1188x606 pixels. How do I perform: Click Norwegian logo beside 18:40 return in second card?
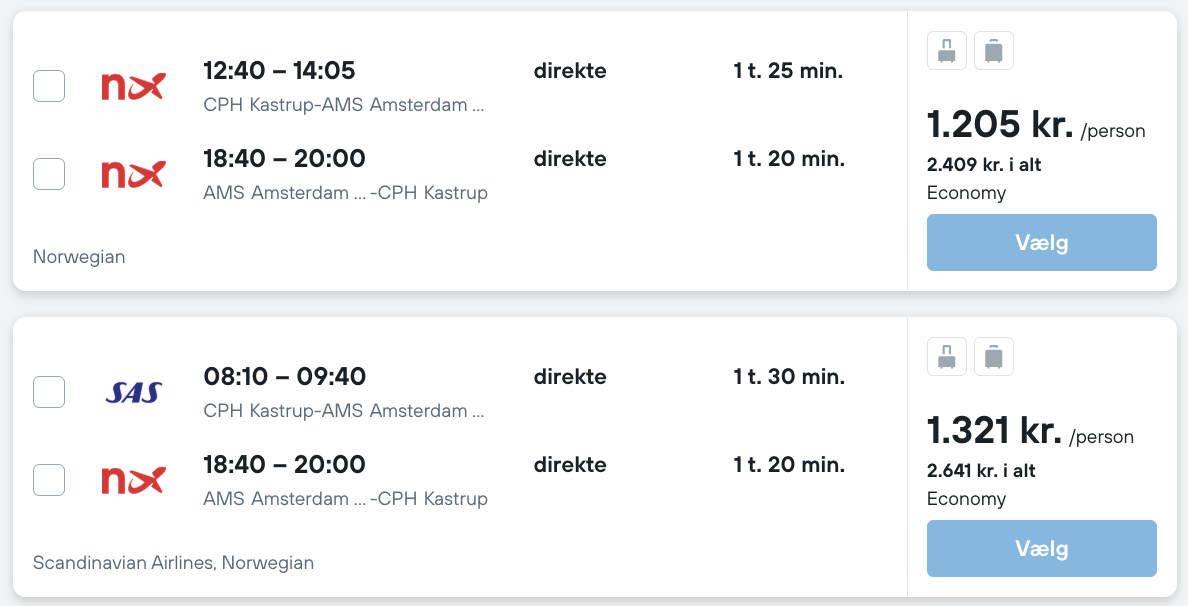click(133, 480)
